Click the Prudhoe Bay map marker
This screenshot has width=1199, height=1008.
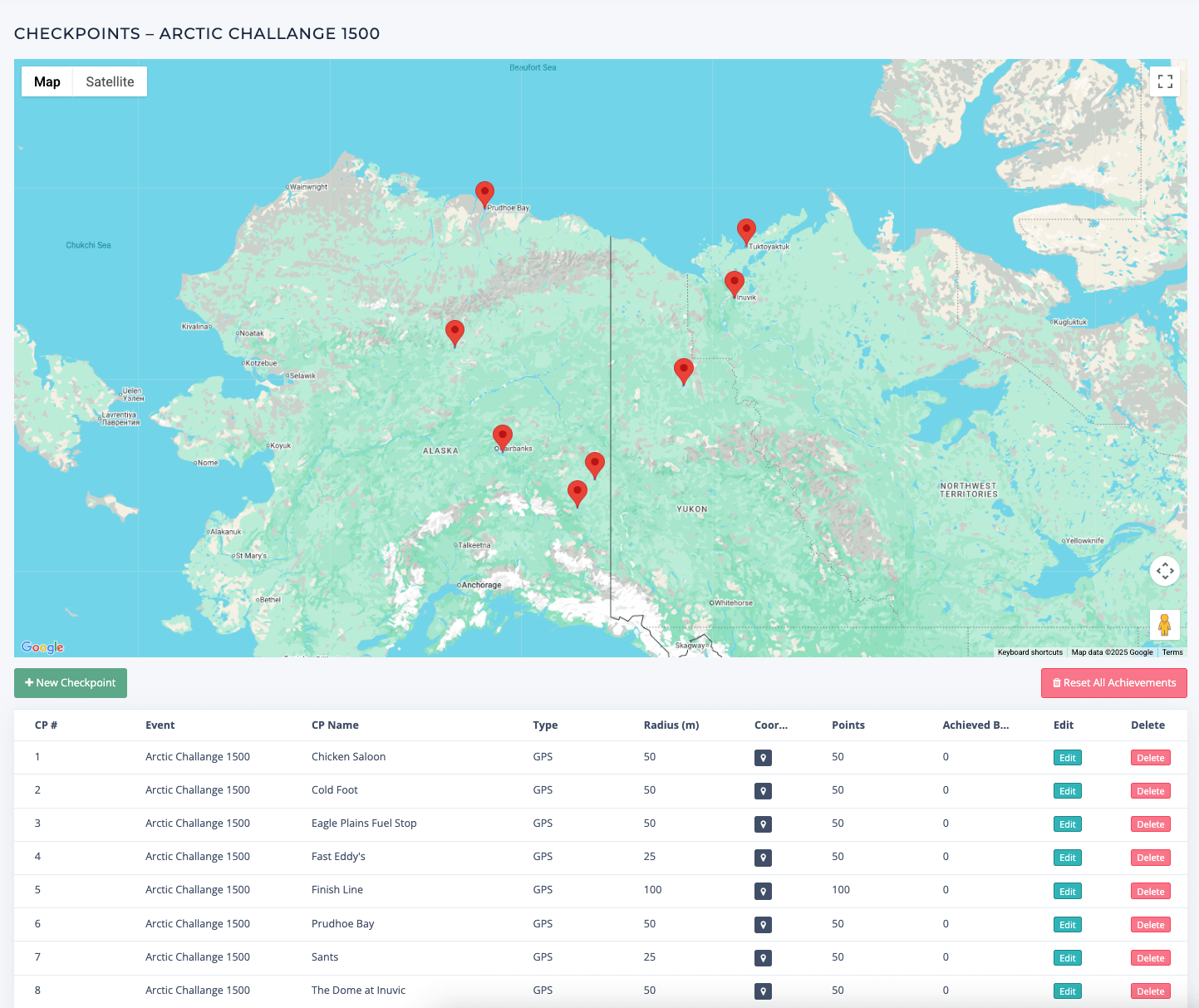pyautogui.click(x=484, y=195)
